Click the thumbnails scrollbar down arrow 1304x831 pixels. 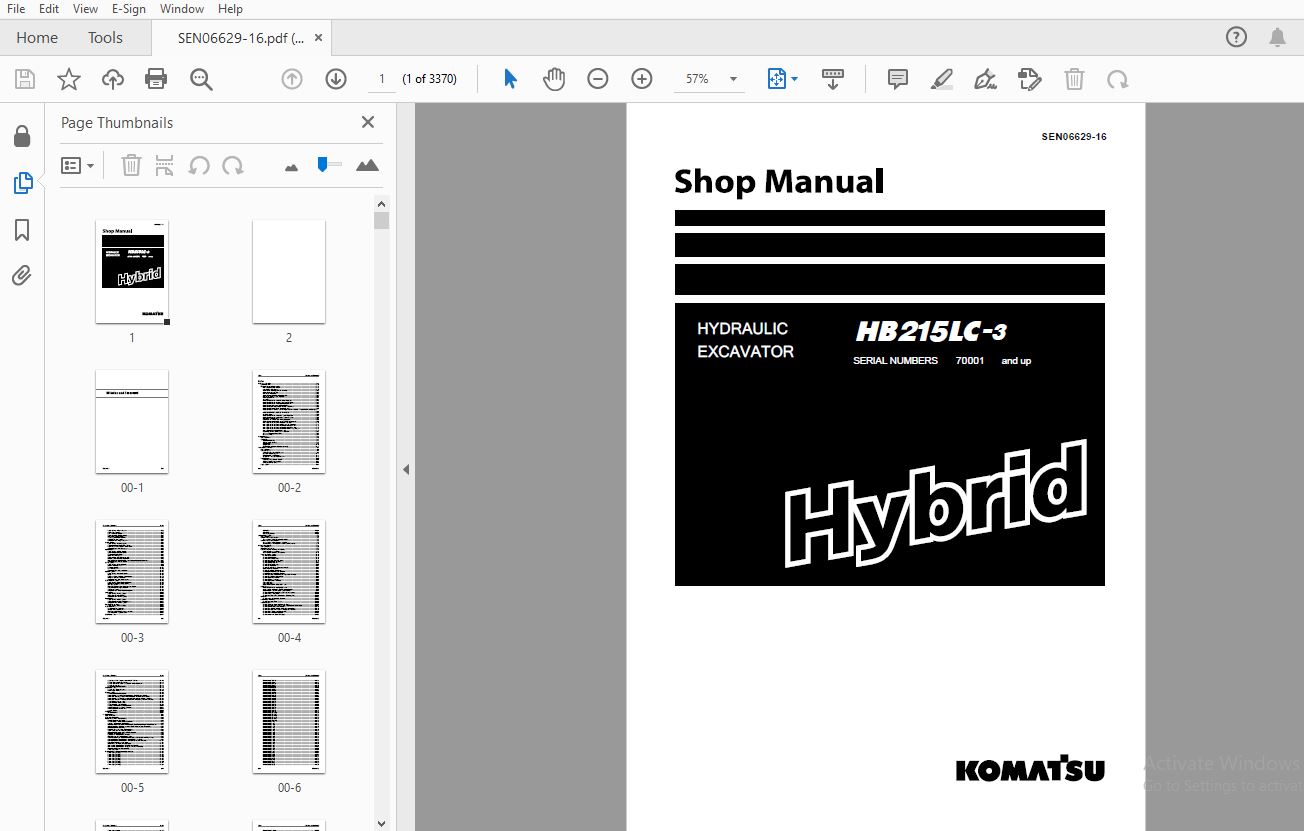(381, 823)
